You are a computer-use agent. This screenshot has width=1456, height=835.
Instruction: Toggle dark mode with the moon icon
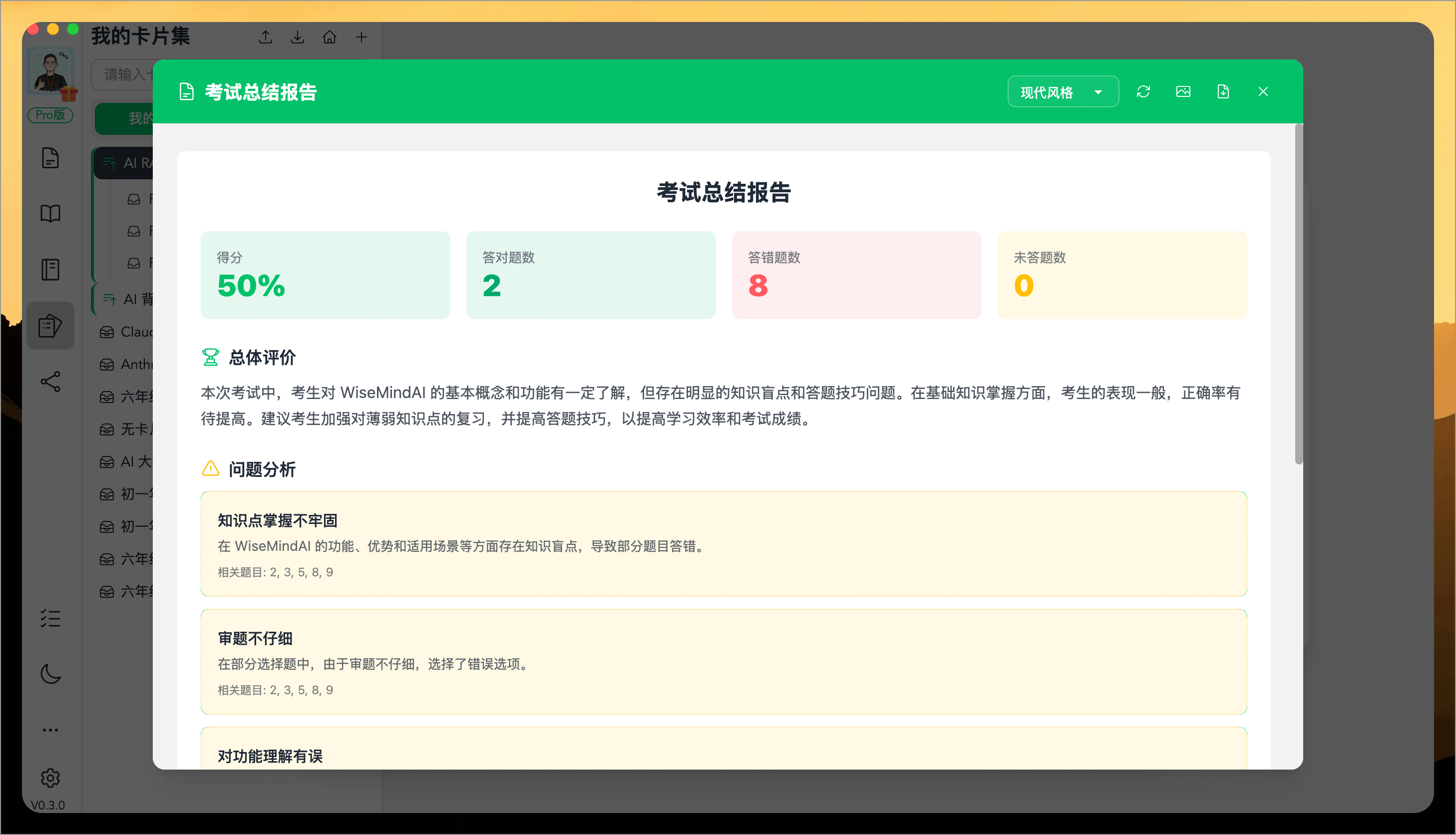pos(50,674)
